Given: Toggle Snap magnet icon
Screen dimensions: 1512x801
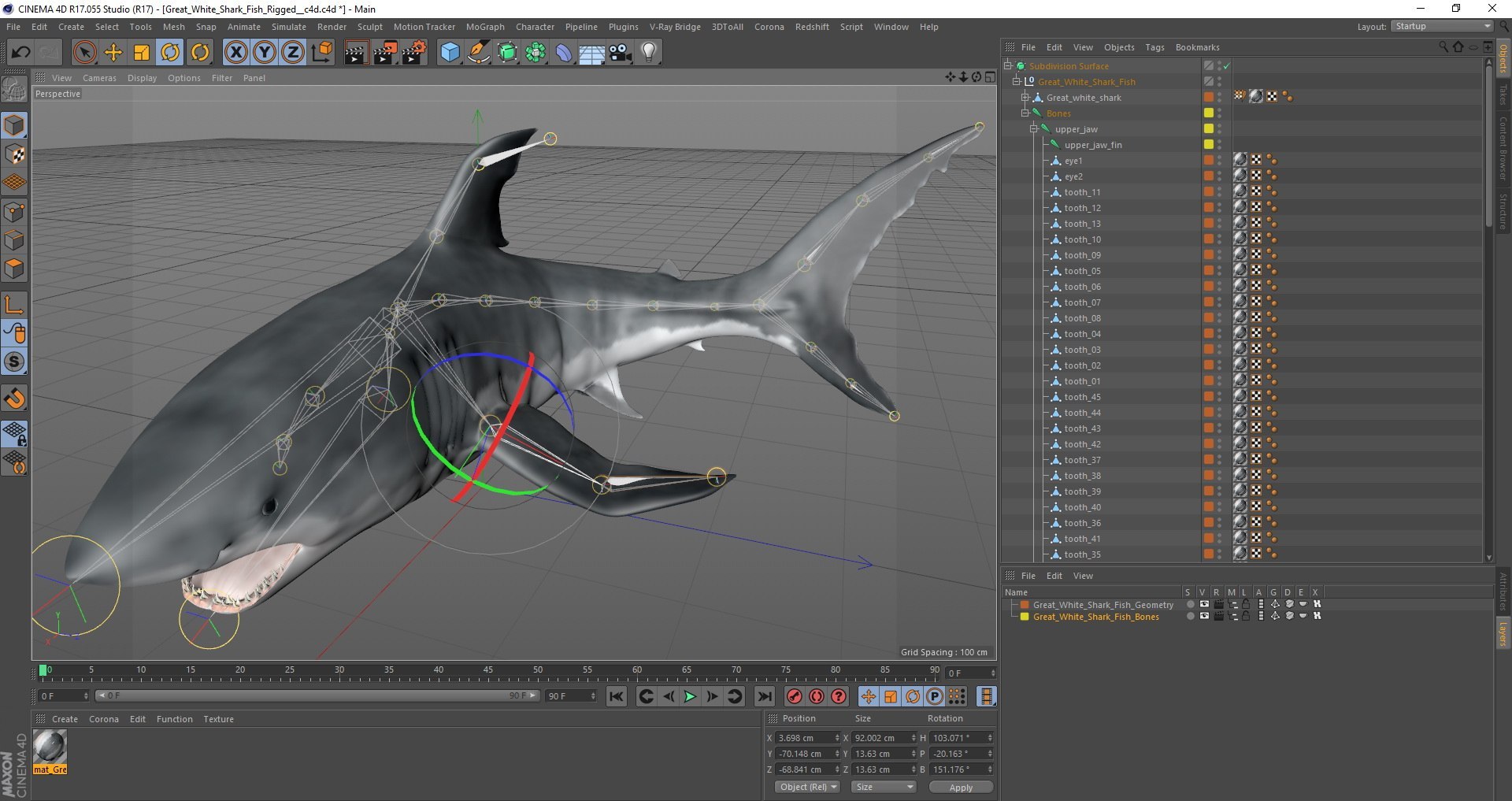Looking at the screenshot, I should point(14,399).
